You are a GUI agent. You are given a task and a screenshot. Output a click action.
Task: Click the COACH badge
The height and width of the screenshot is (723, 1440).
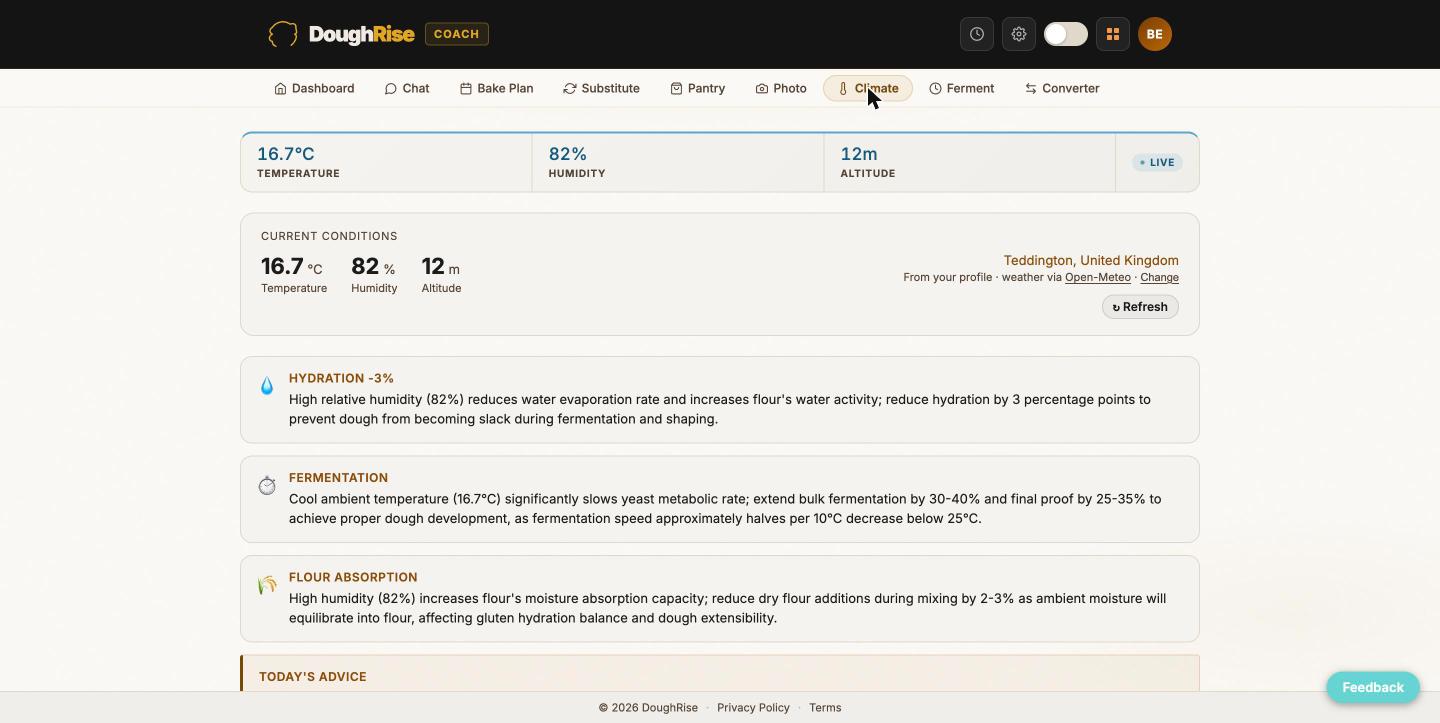(x=457, y=34)
